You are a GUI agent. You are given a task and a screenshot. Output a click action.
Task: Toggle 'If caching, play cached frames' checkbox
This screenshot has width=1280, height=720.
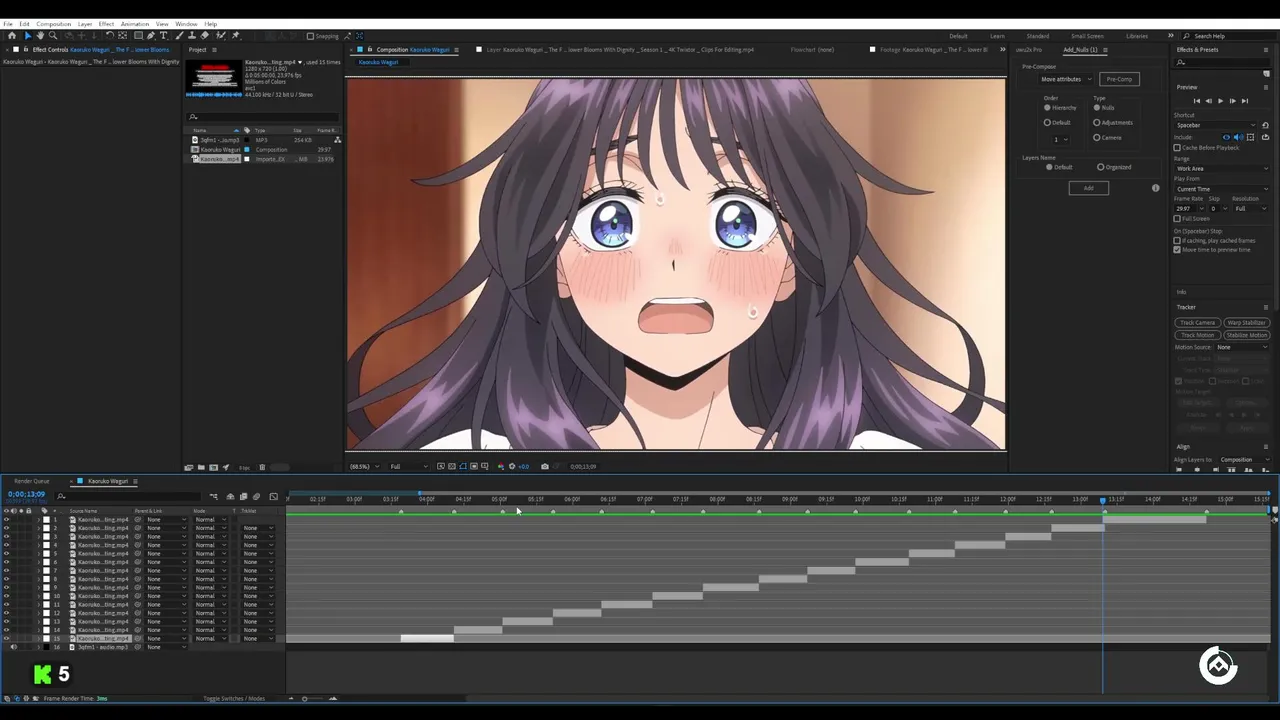1177,240
